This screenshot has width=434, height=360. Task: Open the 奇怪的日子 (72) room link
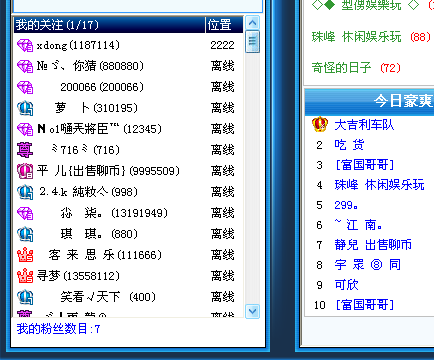(x=356, y=68)
